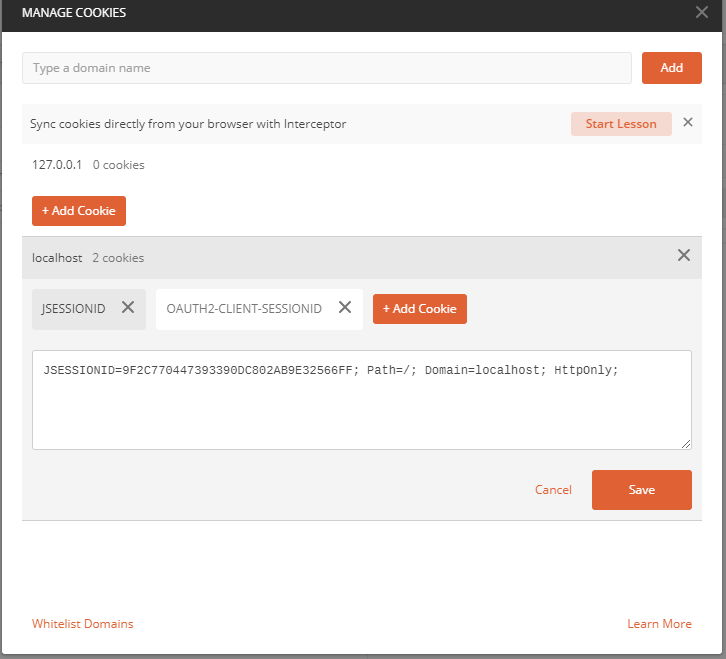Add a cookie for 127.0.0.1
Image resolution: width=726 pixels, height=659 pixels.
point(79,211)
